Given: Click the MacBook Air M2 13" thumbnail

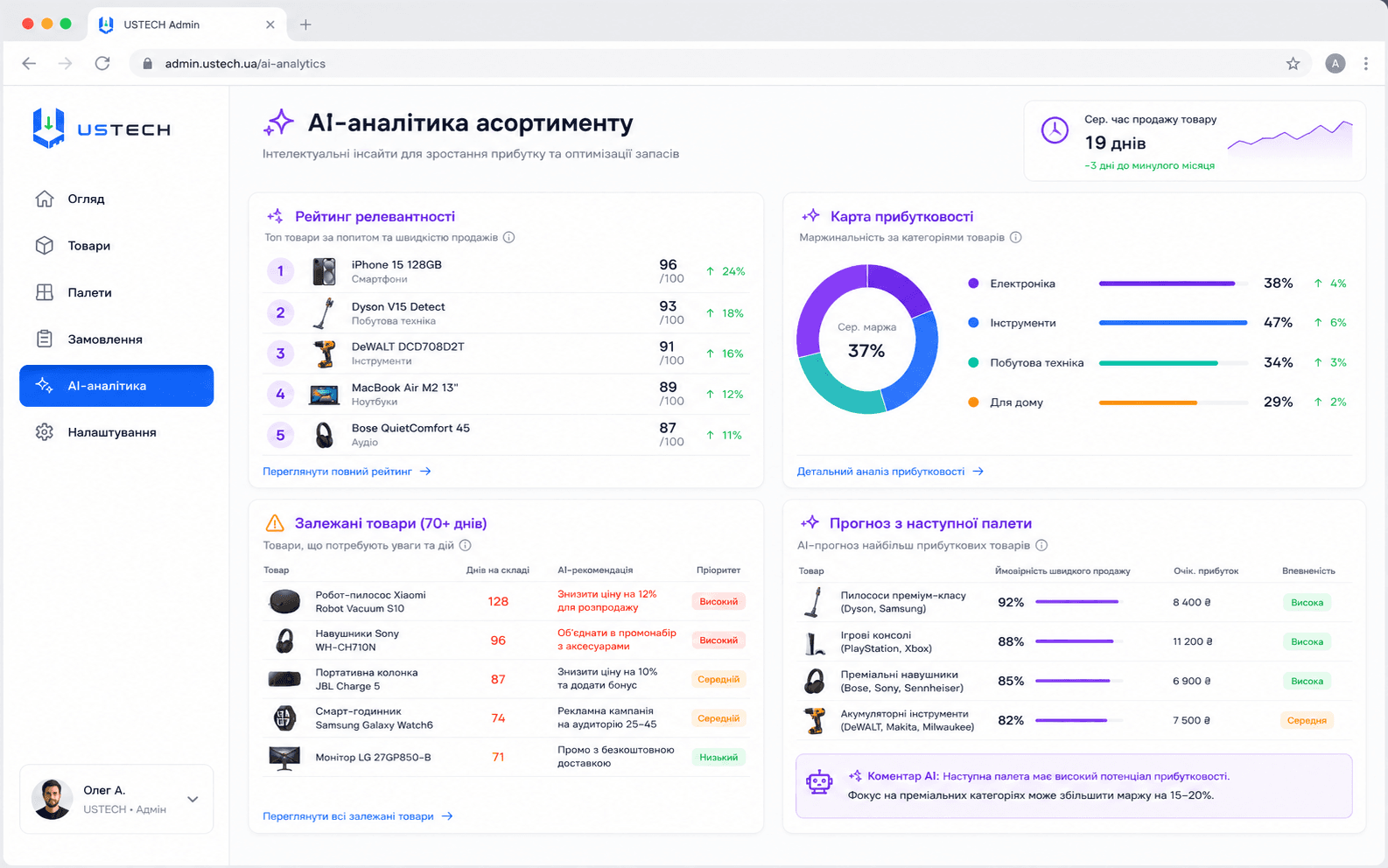Looking at the screenshot, I should click(x=324, y=395).
